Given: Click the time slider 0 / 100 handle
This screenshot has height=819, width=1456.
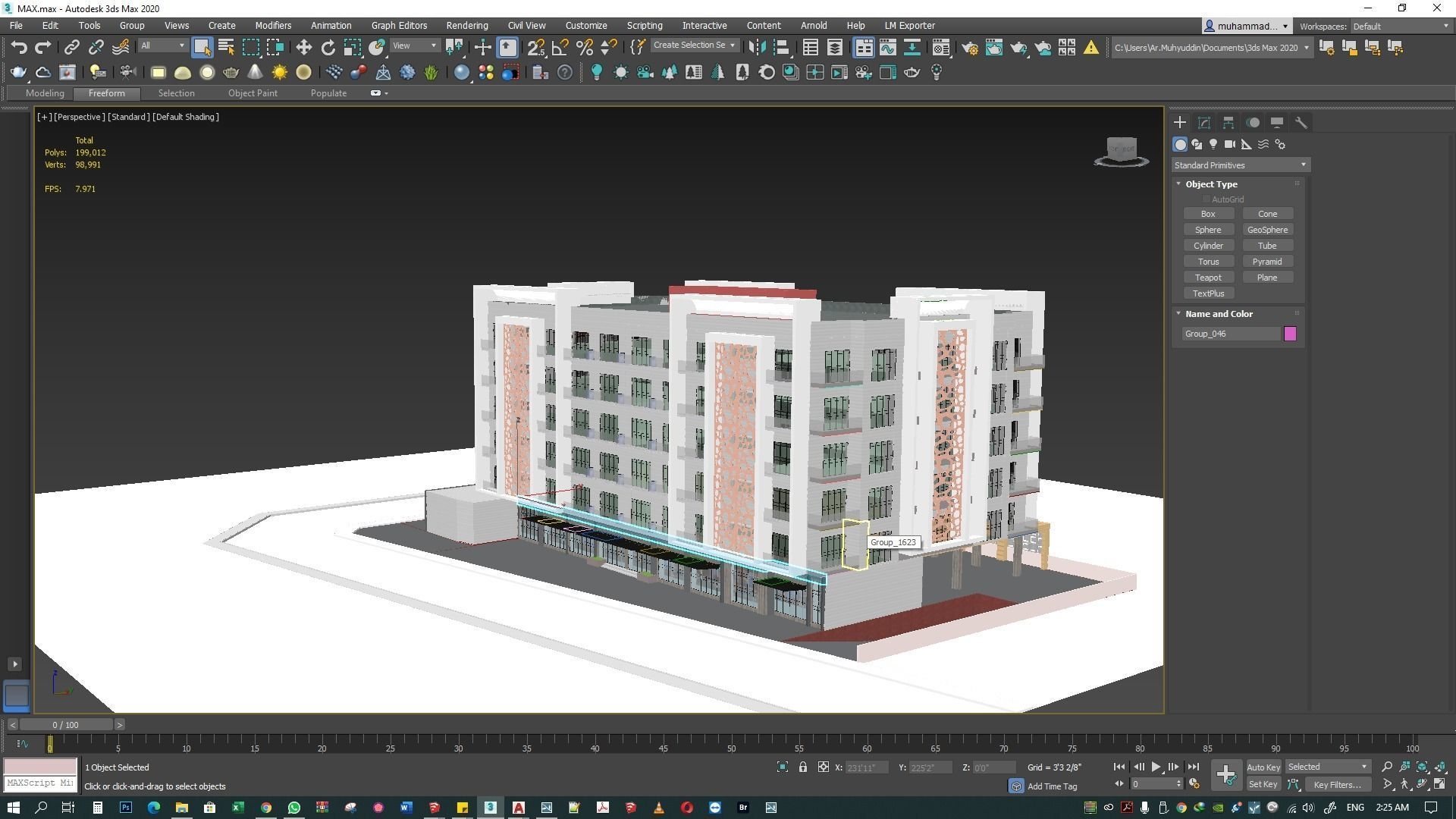Looking at the screenshot, I should click(65, 725).
